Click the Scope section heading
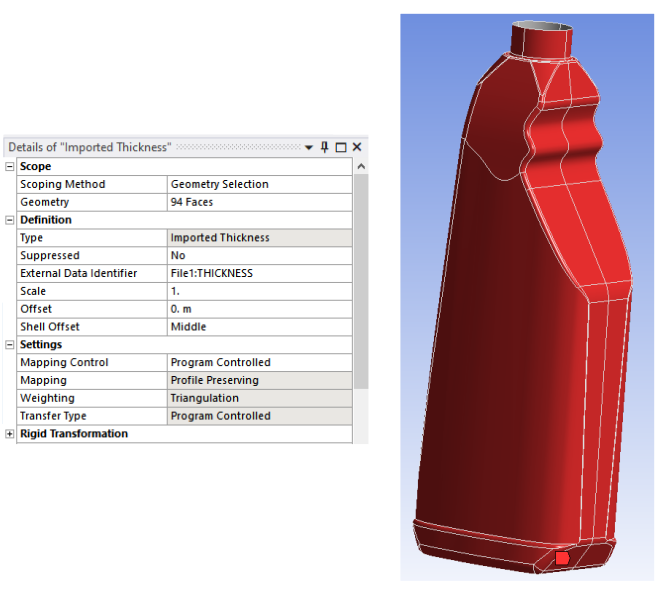This screenshot has width=662, height=589. click(35, 166)
